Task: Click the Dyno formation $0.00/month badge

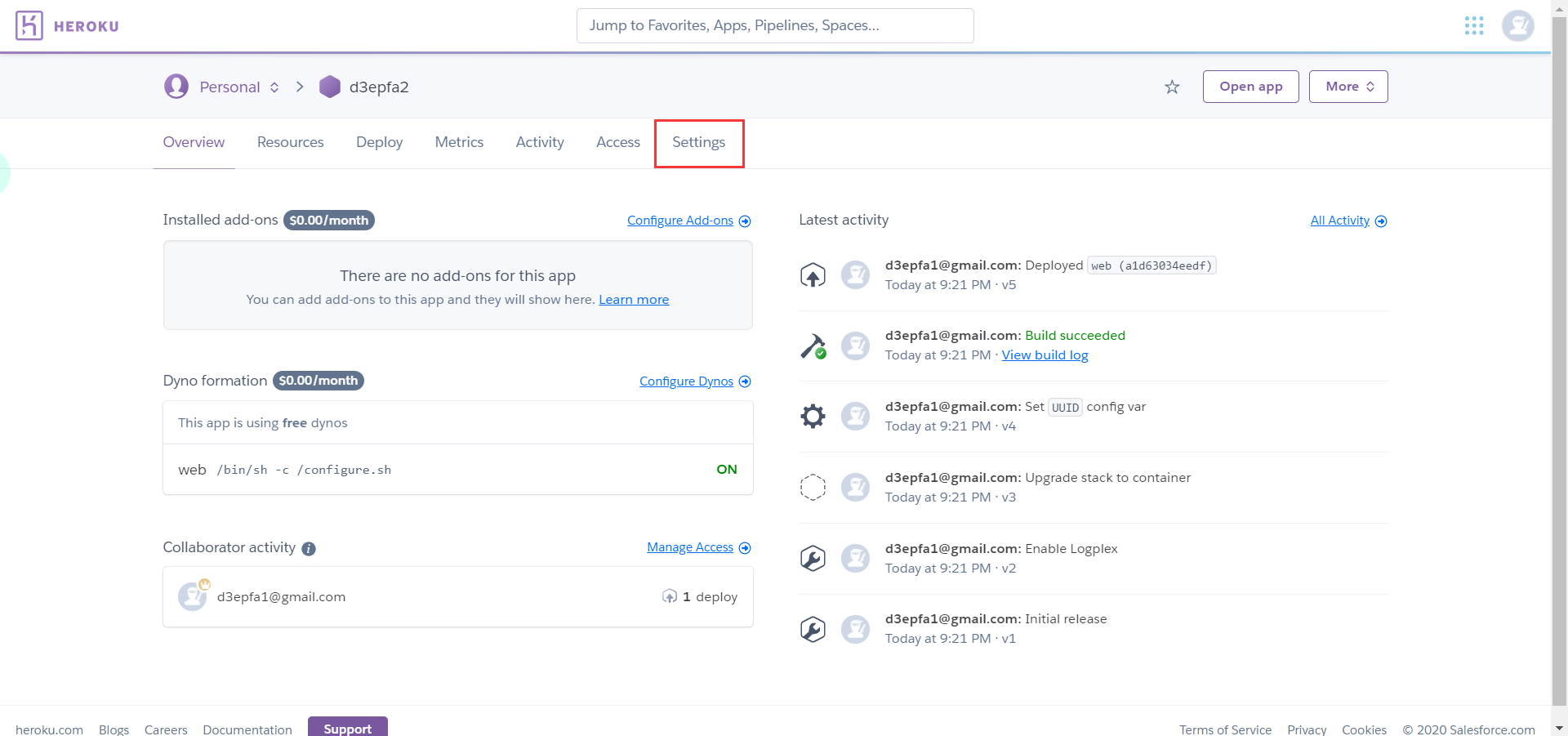Action: [x=318, y=381]
